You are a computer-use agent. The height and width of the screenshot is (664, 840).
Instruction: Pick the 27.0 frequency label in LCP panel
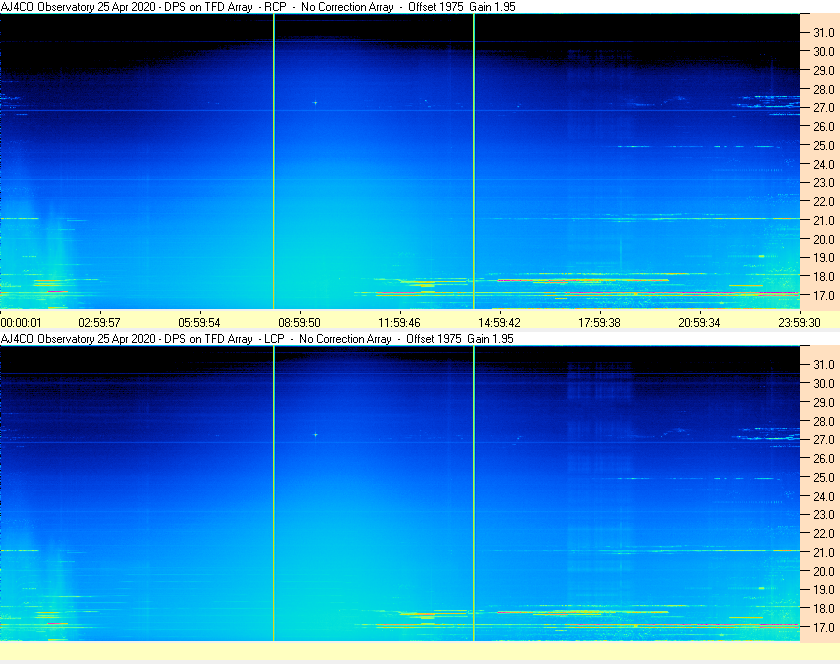point(824,439)
